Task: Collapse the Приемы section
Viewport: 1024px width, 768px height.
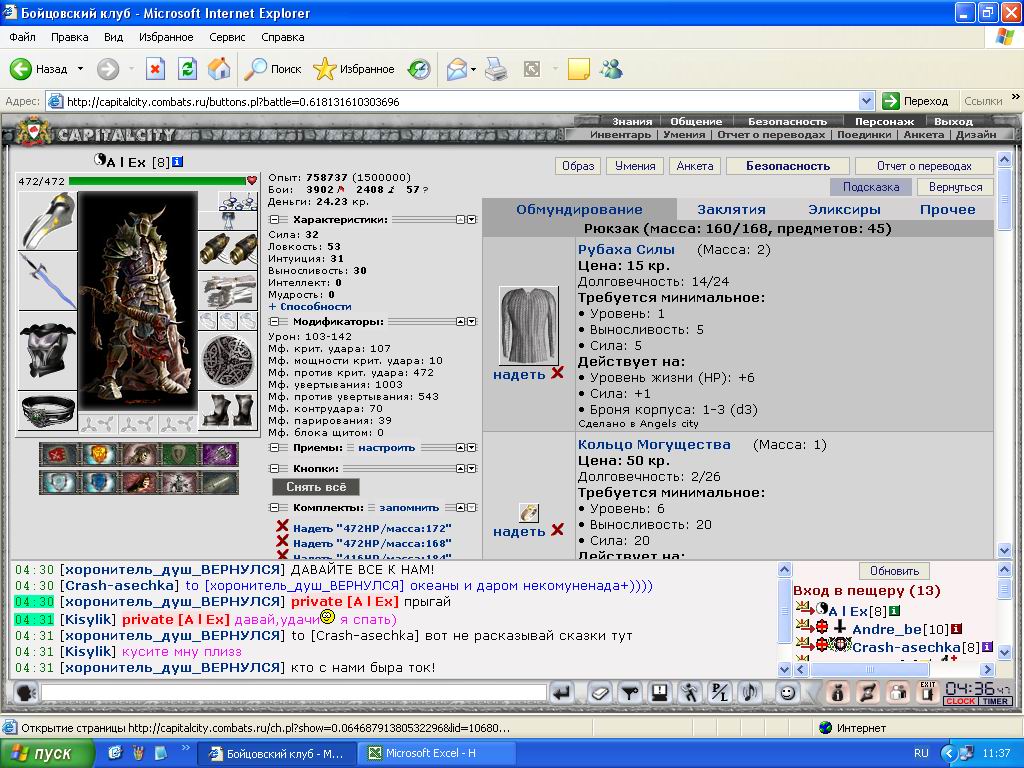Action: [x=275, y=447]
